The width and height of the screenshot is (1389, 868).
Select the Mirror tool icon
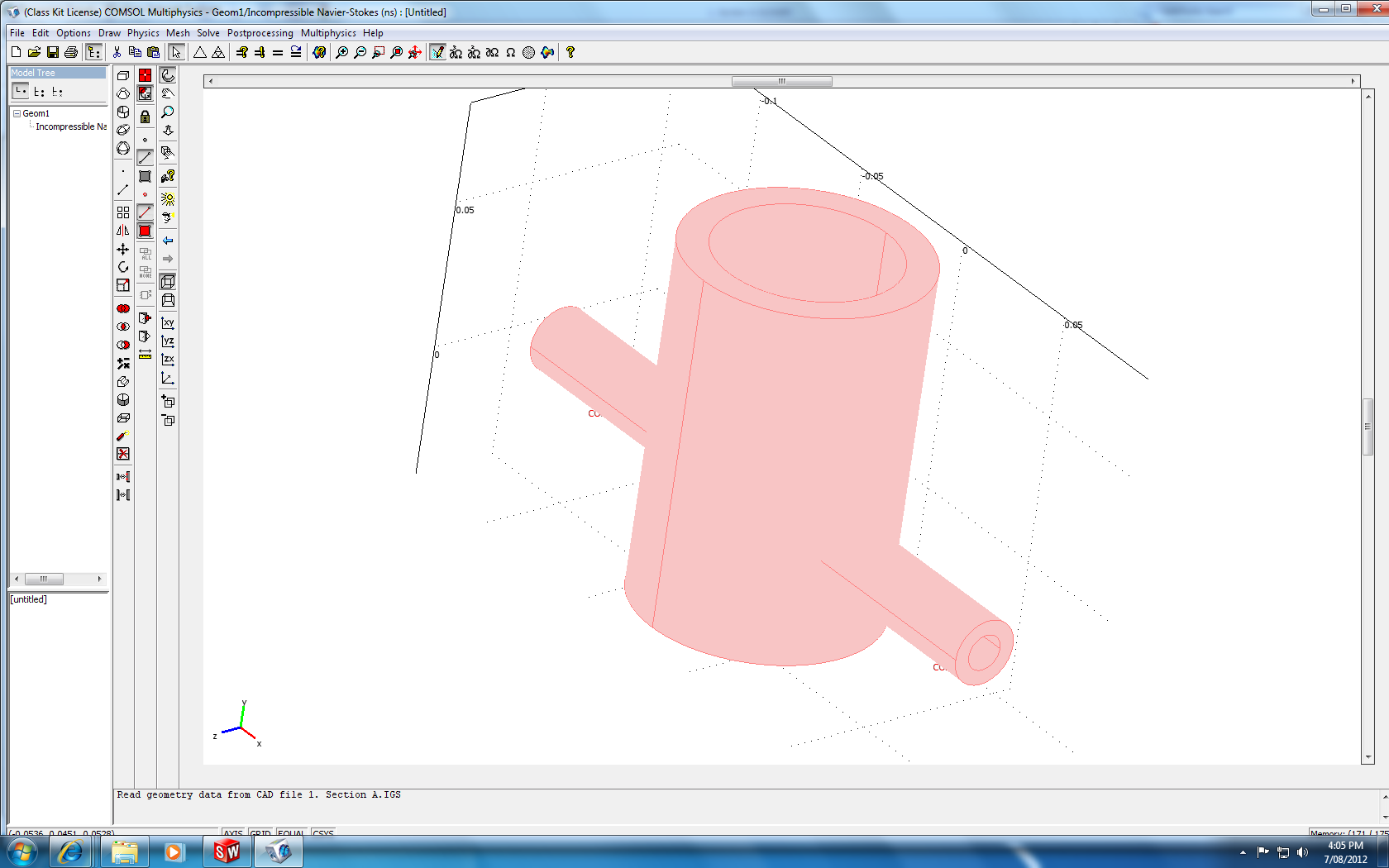[x=123, y=231]
